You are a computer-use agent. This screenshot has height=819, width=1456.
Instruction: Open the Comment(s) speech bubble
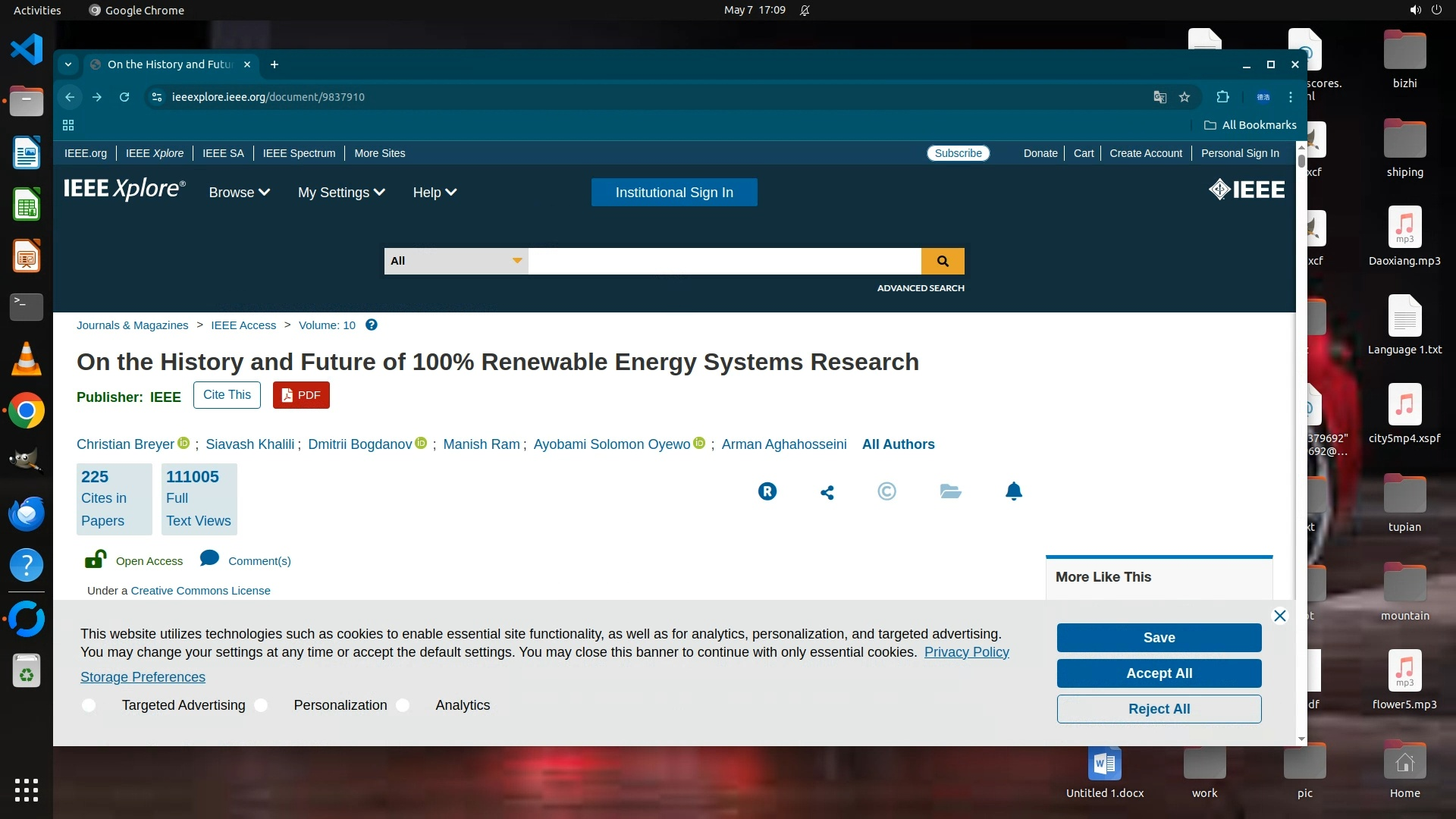pyautogui.click(x=209, y=559)
